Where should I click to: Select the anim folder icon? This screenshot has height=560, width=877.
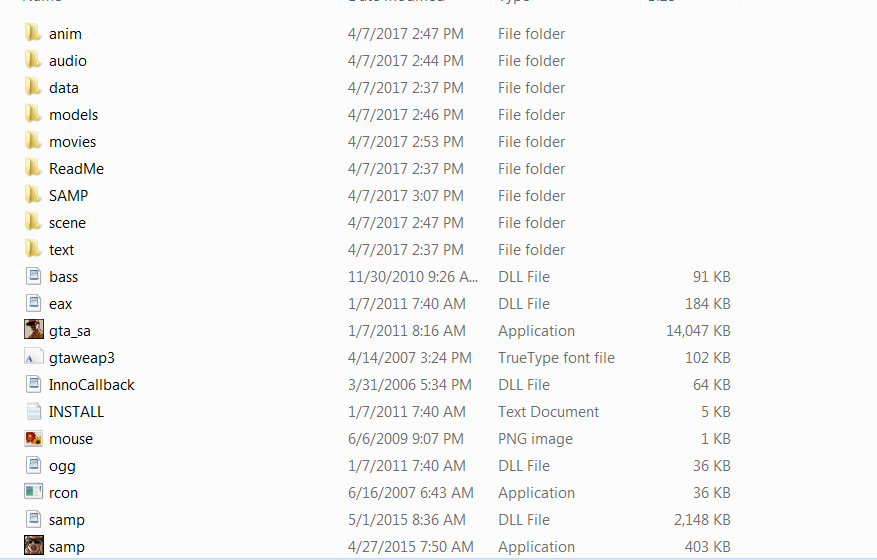click(x=33, y=32)
